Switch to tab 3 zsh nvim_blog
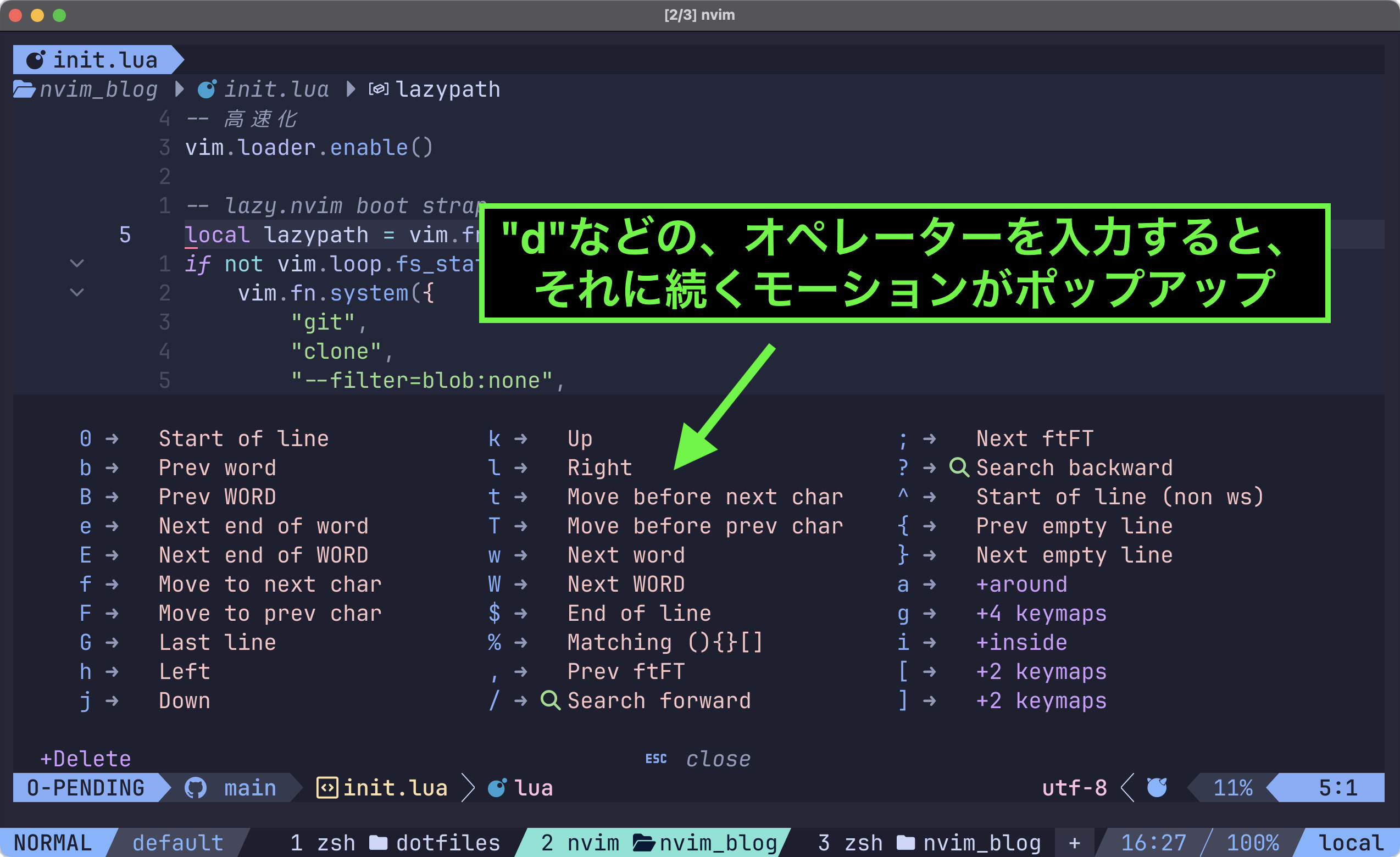 930,843
